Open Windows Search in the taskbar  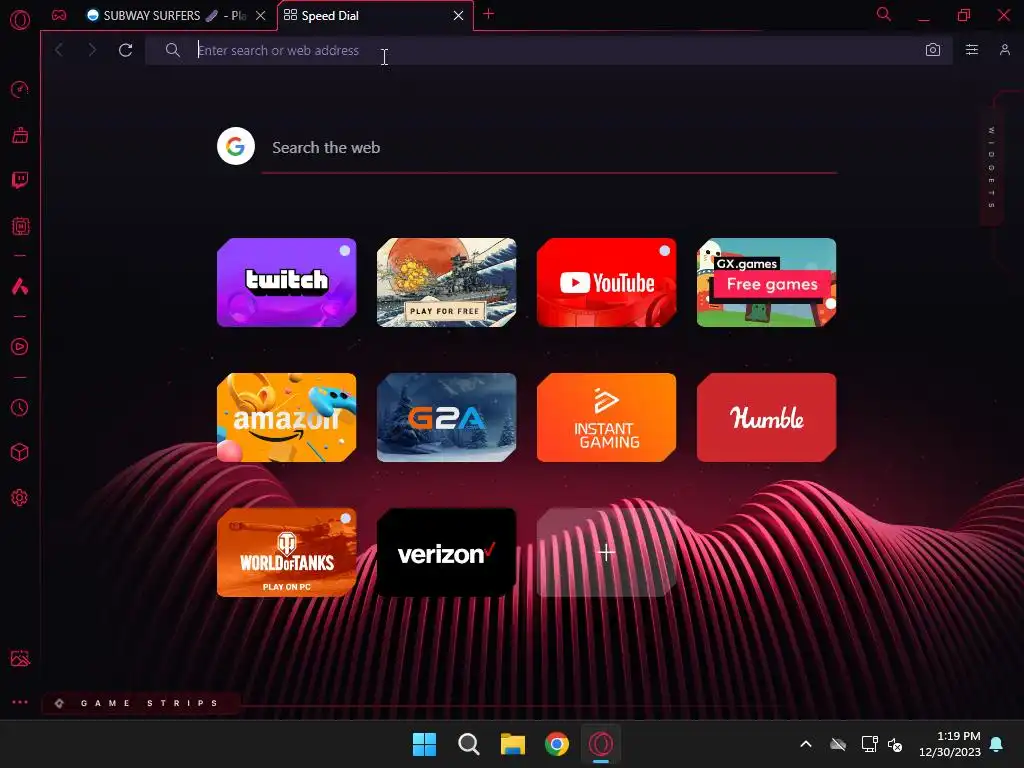point(468,744)
